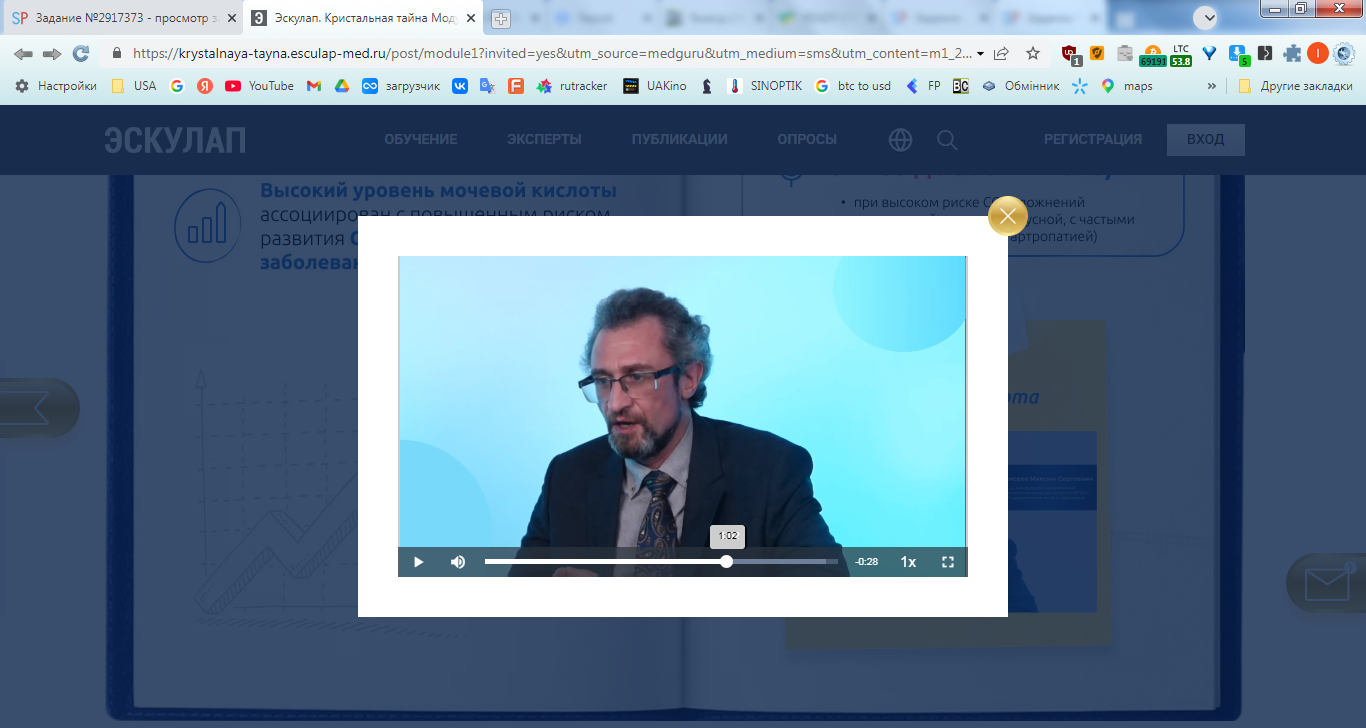The image size is (1366, 728).
Task: Click the video progress bar handle
Action: 727,562
